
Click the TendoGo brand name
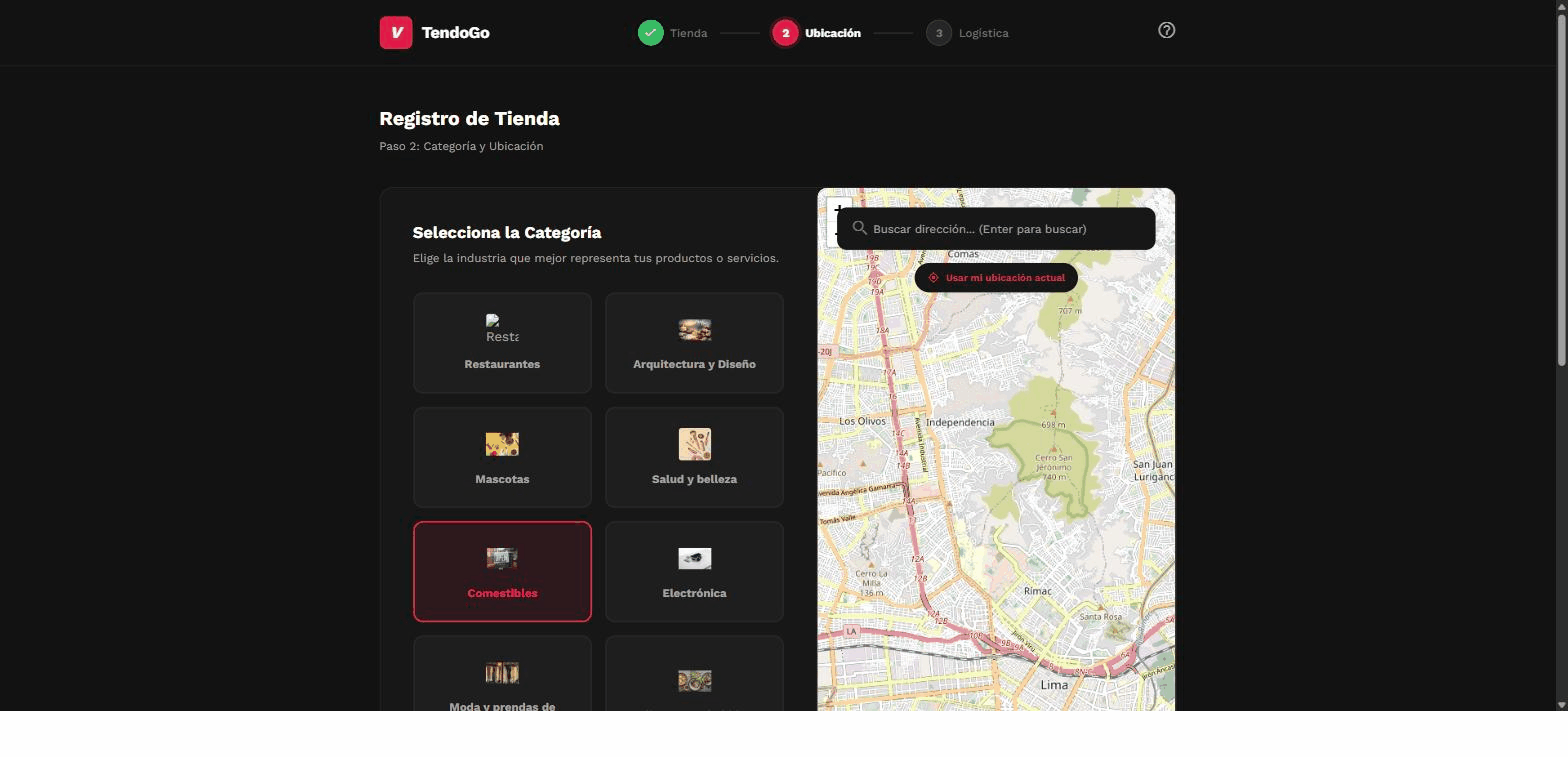455,33
